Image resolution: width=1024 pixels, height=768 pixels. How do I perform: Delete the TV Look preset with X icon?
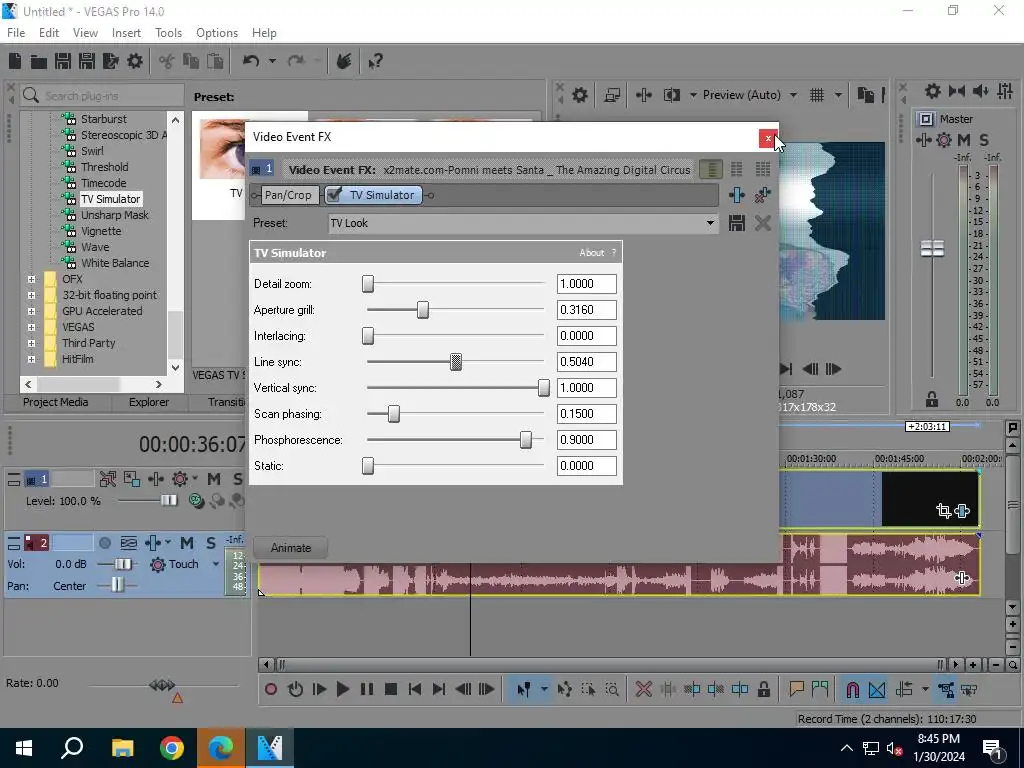point(762,223)
